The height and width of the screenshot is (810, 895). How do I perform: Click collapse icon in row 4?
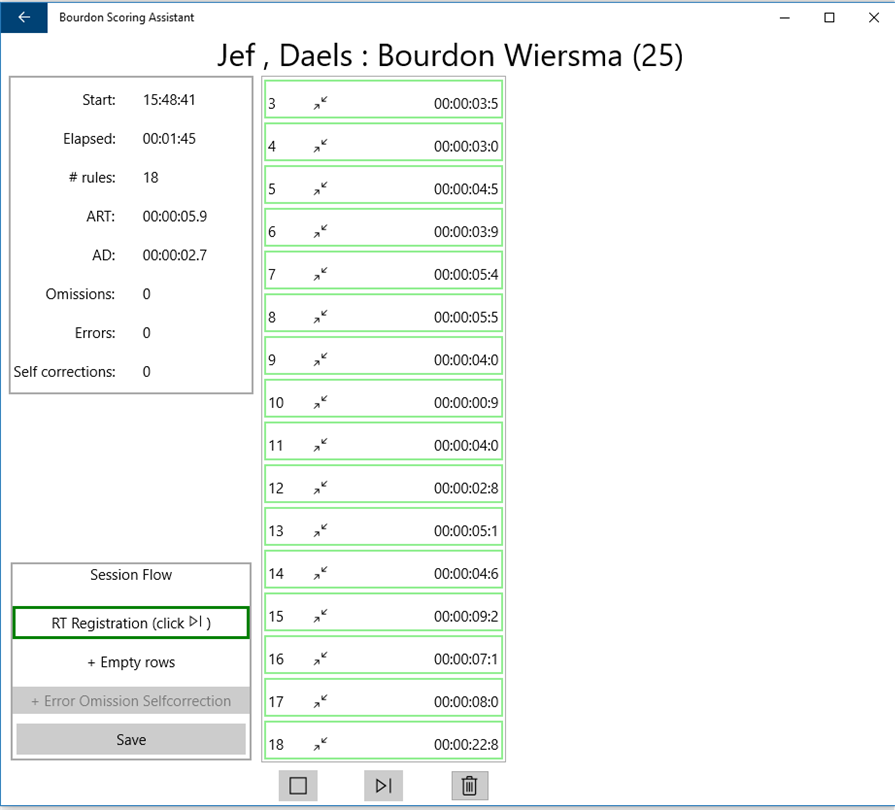point(320,146)
